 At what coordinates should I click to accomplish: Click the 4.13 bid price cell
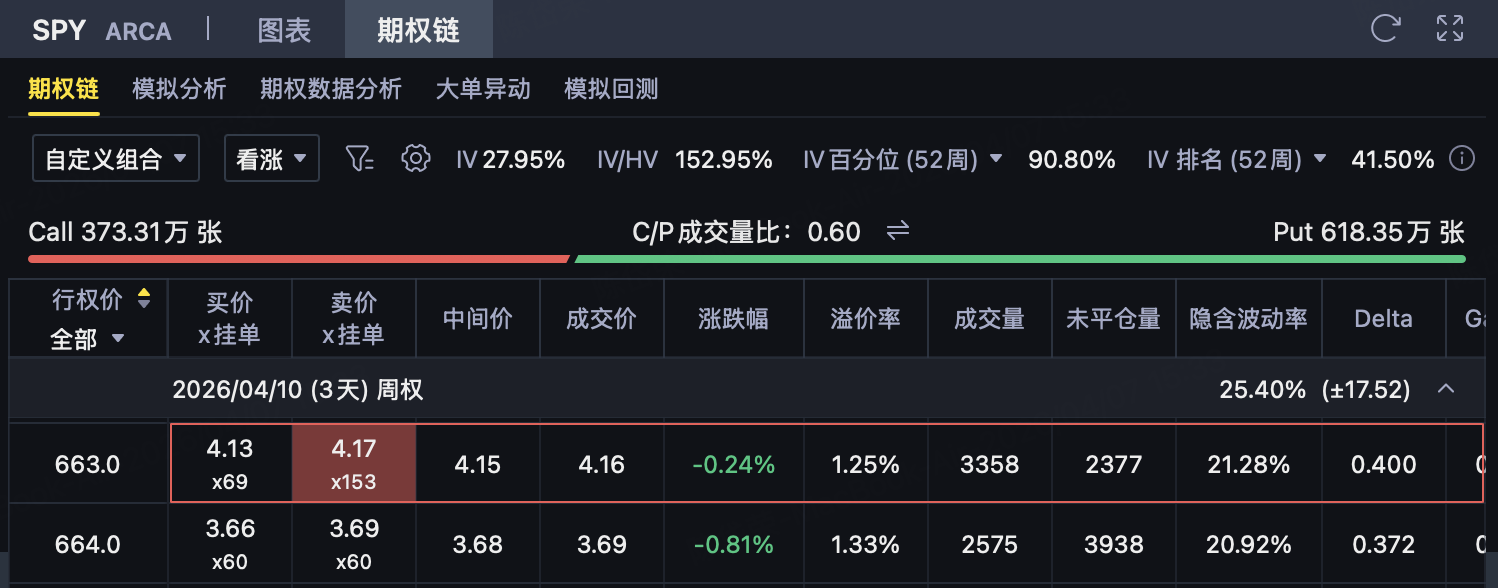tap(230, 463)
